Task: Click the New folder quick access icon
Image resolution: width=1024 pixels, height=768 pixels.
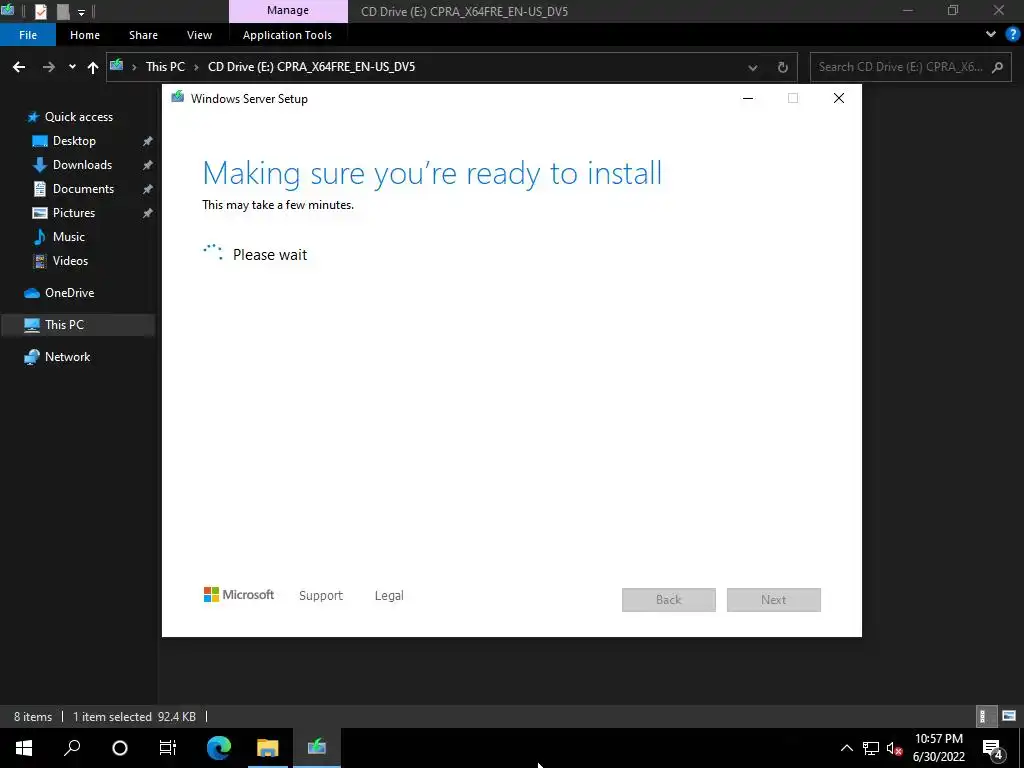Action: 63,11
